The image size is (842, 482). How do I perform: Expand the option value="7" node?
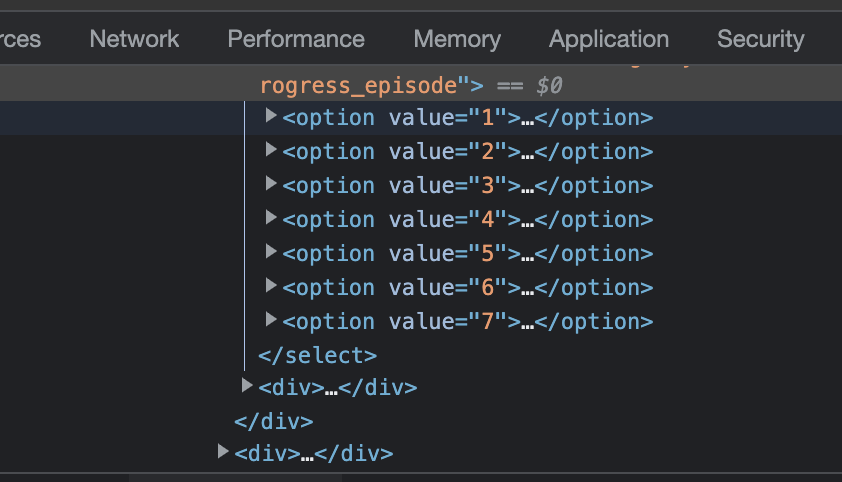pos(271,319)
